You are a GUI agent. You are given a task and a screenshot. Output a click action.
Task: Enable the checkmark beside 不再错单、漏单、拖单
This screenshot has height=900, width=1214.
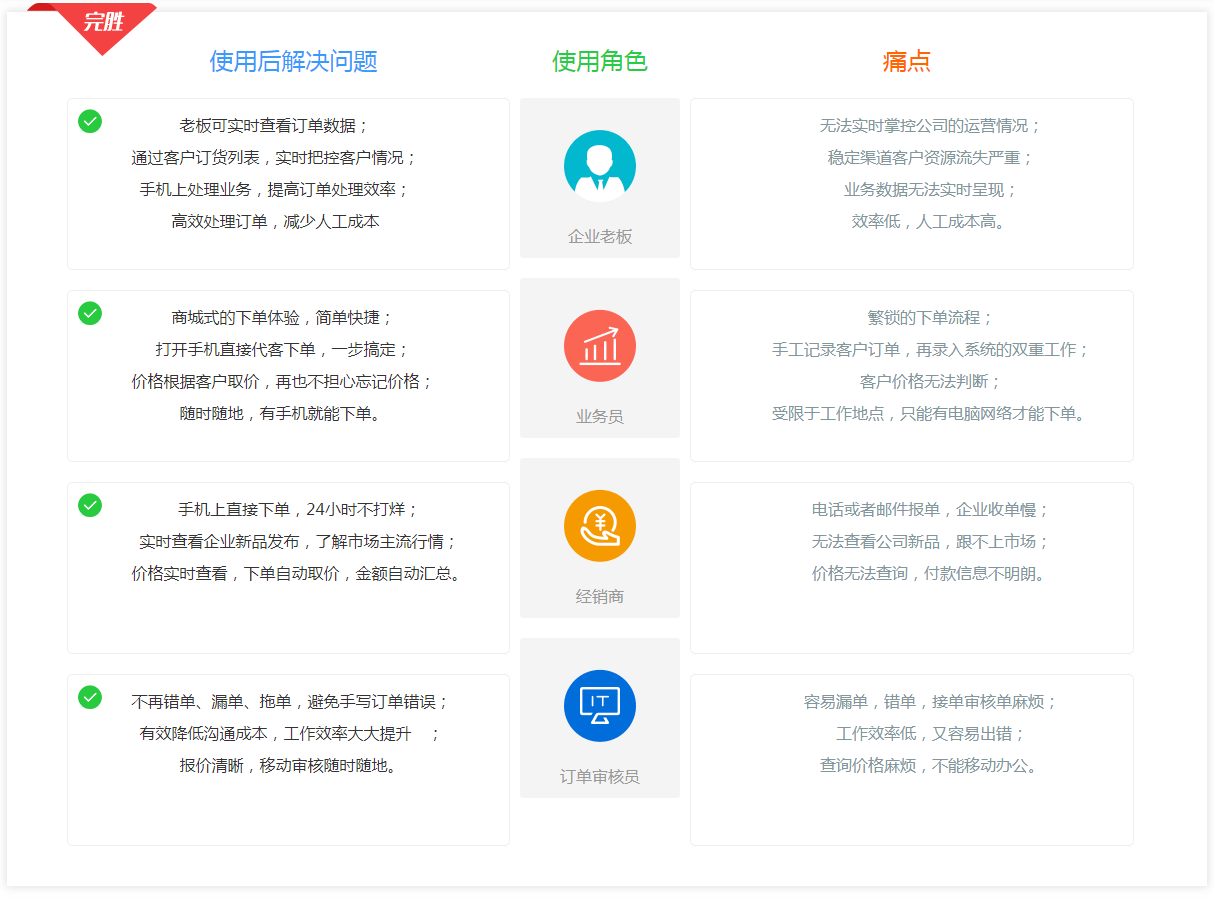pos(89,698)
